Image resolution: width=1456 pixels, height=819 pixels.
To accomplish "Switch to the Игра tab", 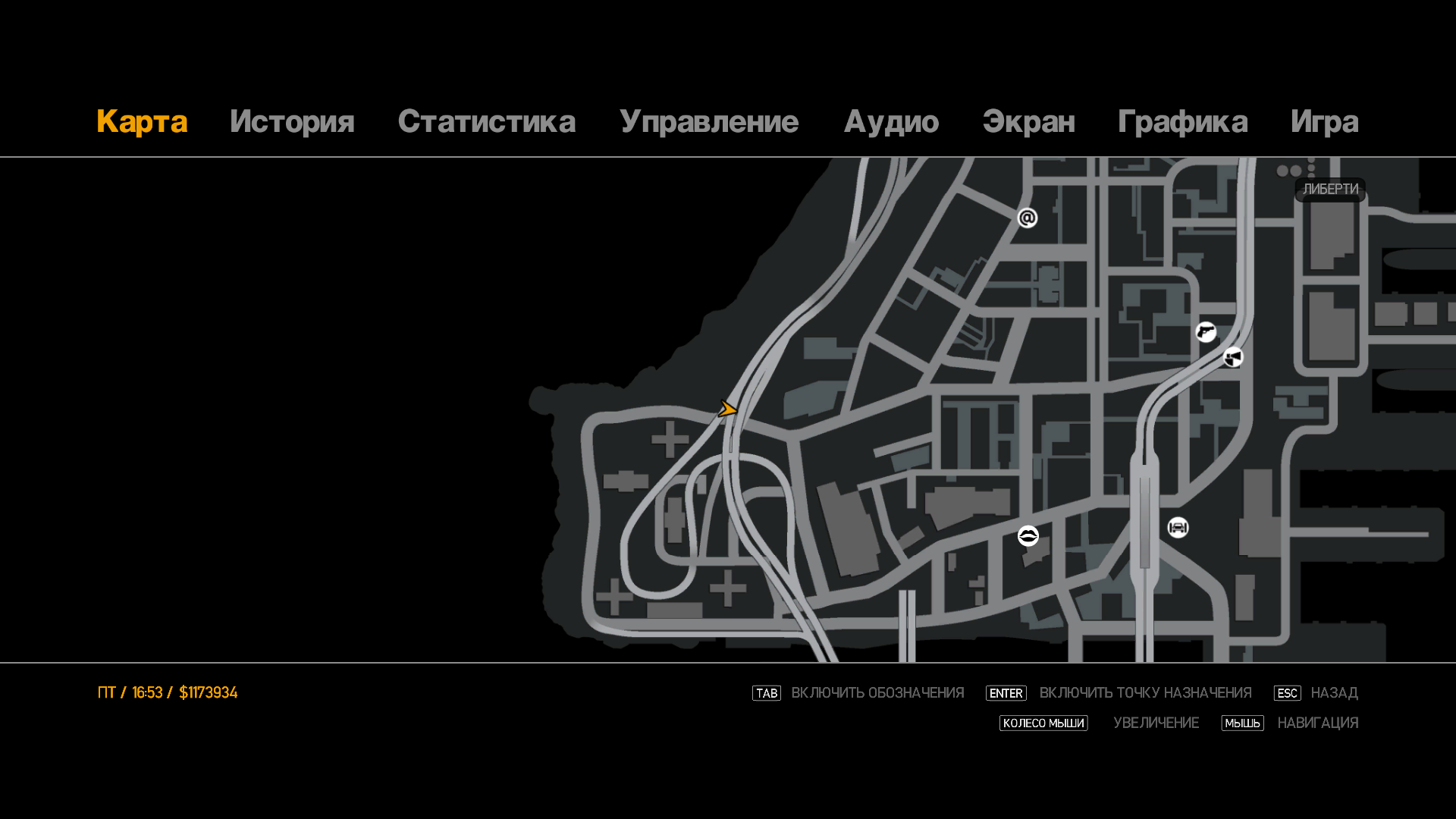I will click(1324, 122).
